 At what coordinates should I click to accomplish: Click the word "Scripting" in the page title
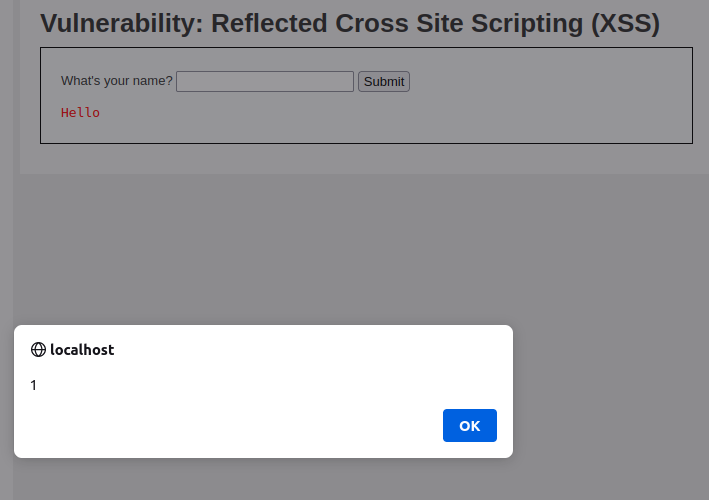tap(527, 23)
